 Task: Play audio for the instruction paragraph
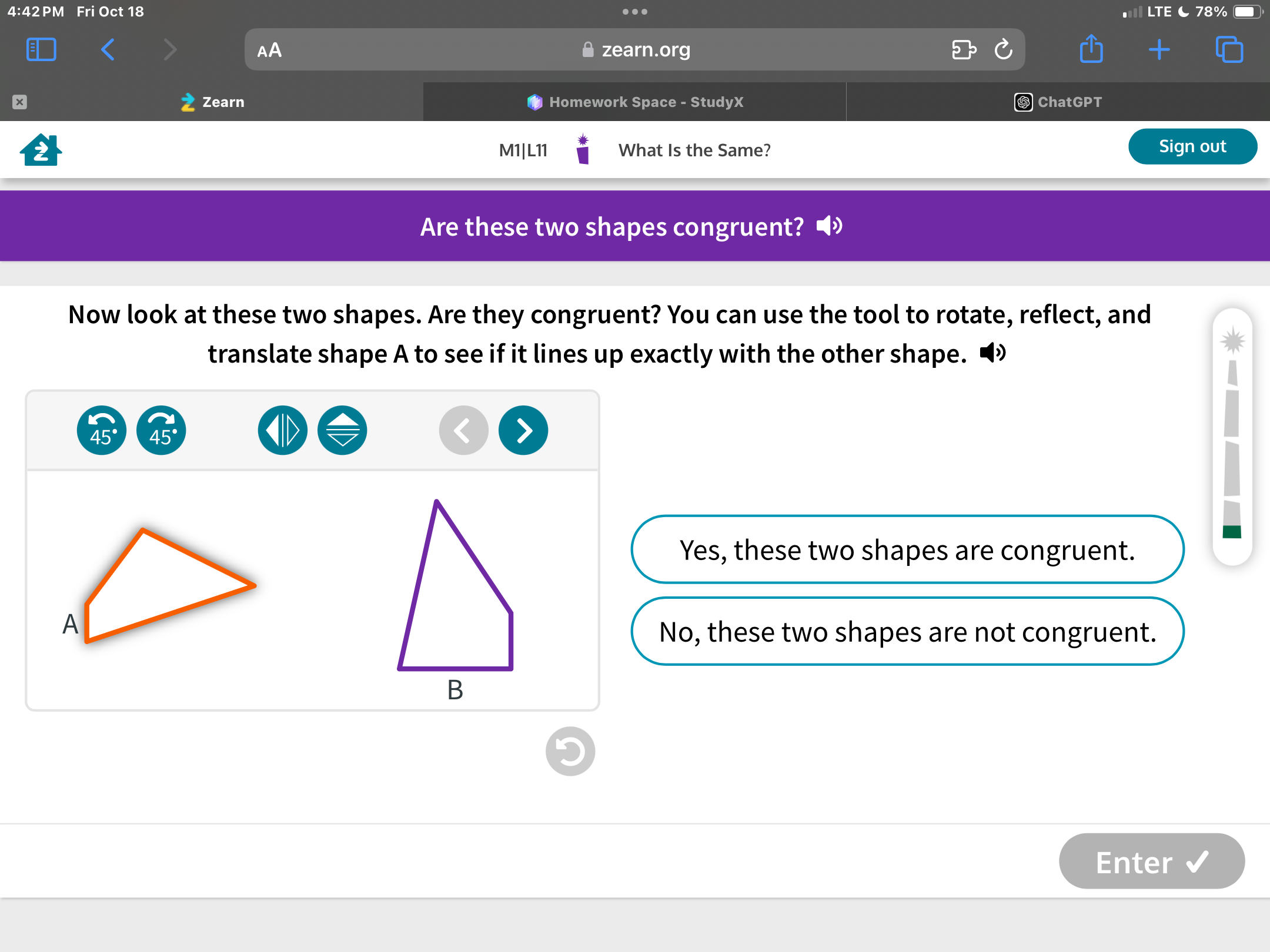tap(993, 353)
